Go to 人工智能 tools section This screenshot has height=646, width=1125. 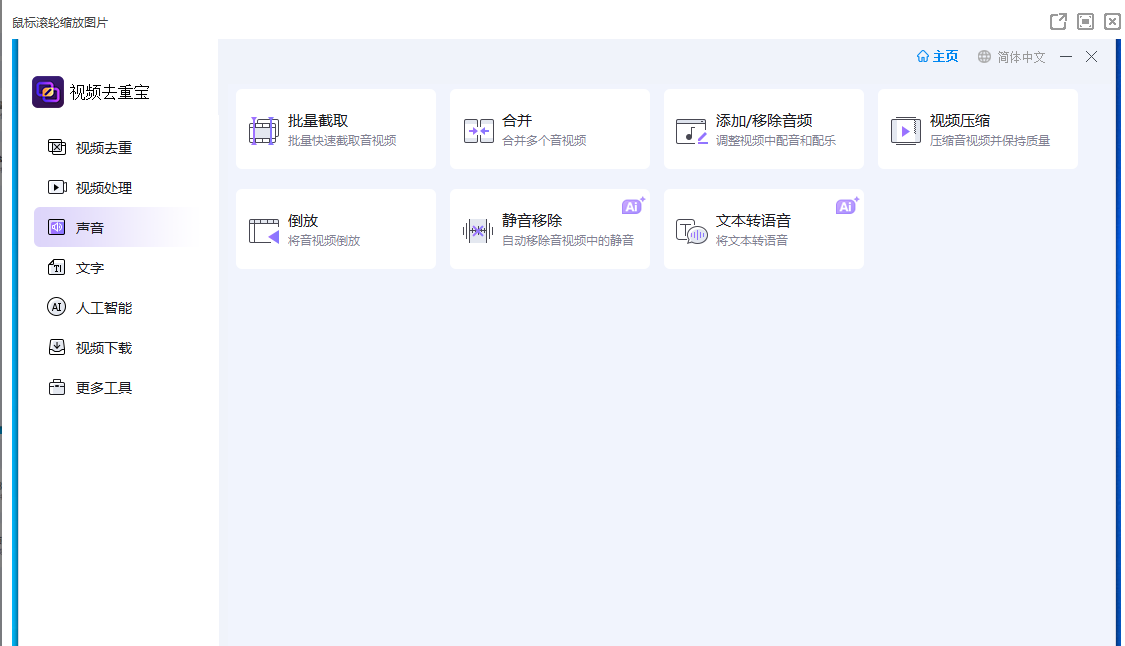pyautogui.click(x=103, y=308)
